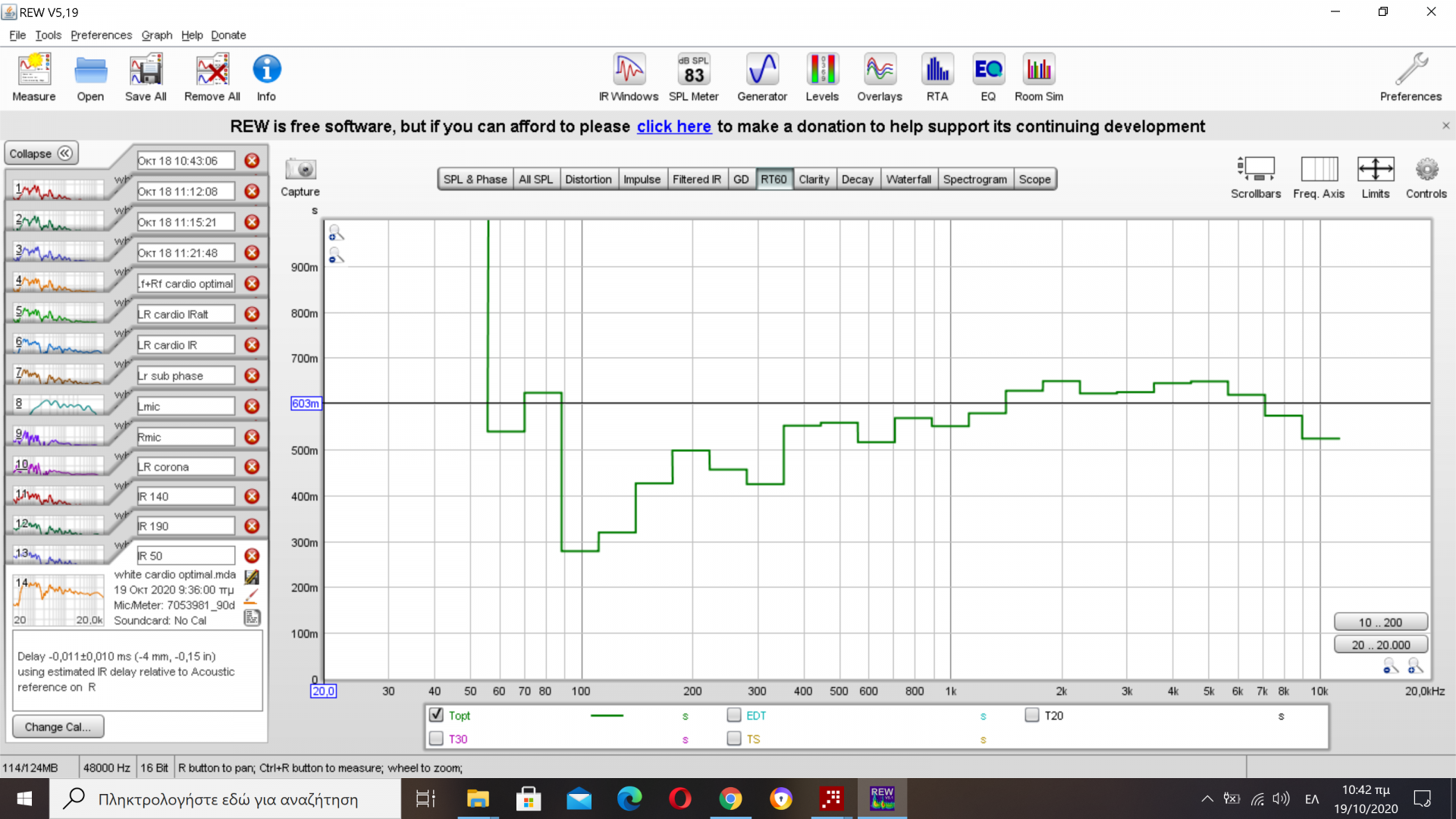Set range with 10 .. 200 button
Screen dimensions: 1456x819
tap(1380, 623)
